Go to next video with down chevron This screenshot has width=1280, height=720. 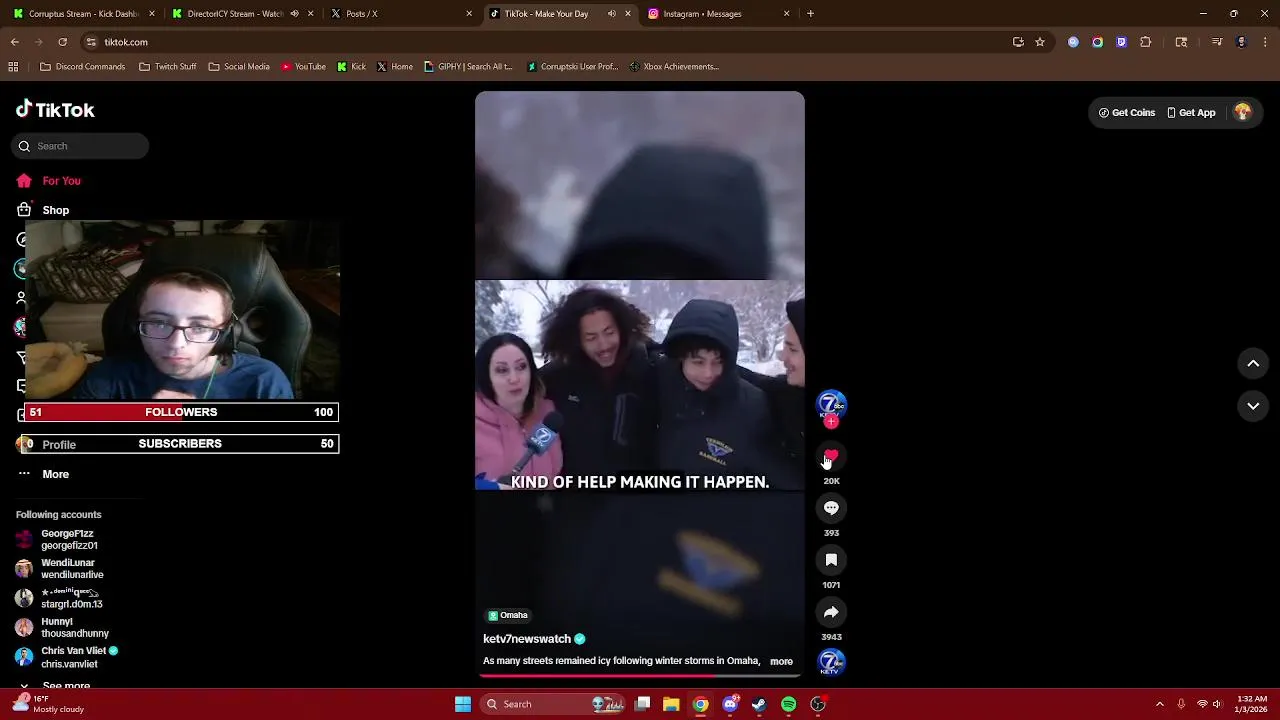[x=1253, y=406]
